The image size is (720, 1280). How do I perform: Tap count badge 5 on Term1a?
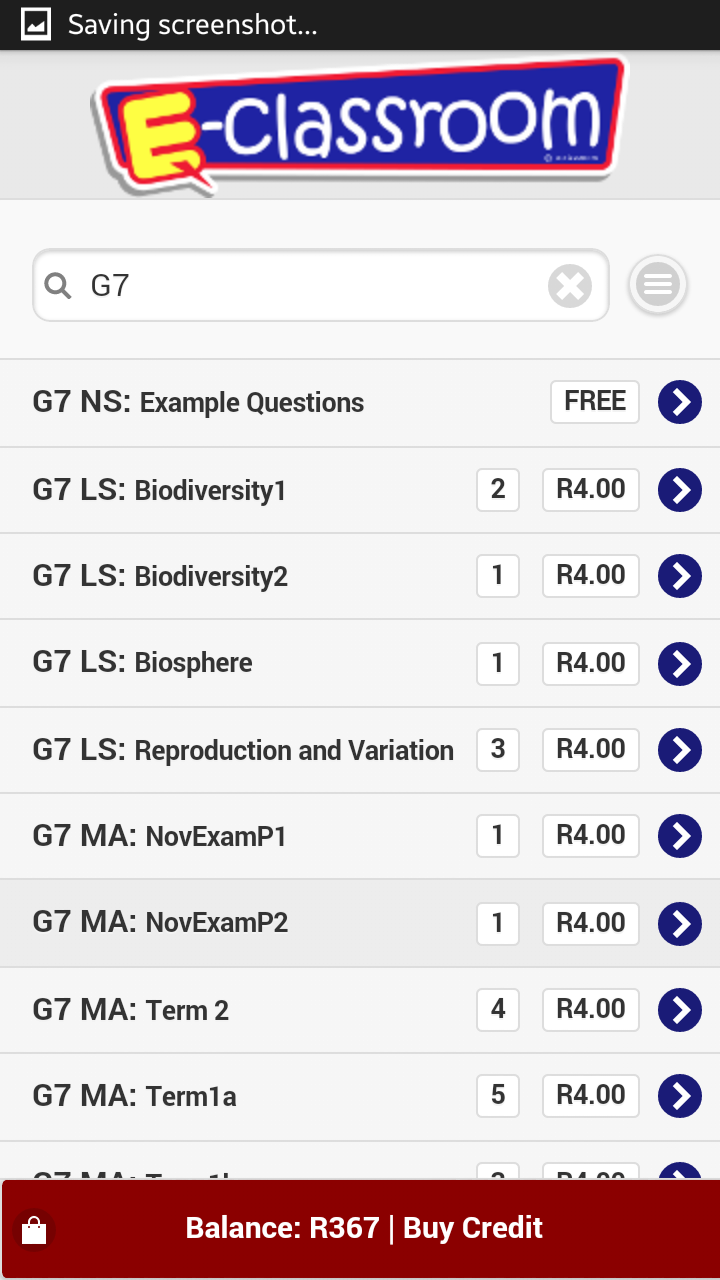click(498, 1096)
